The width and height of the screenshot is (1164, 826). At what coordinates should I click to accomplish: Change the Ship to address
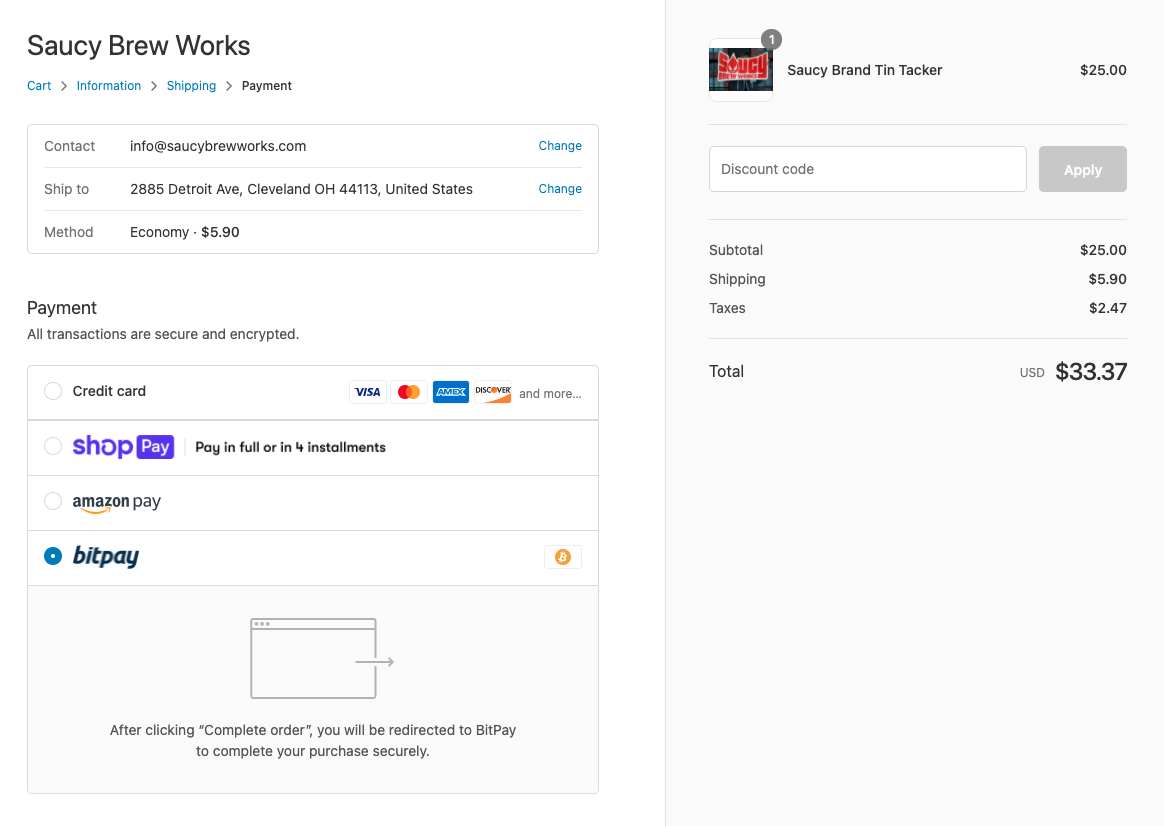pyautogui.click(x=560, y=189)
